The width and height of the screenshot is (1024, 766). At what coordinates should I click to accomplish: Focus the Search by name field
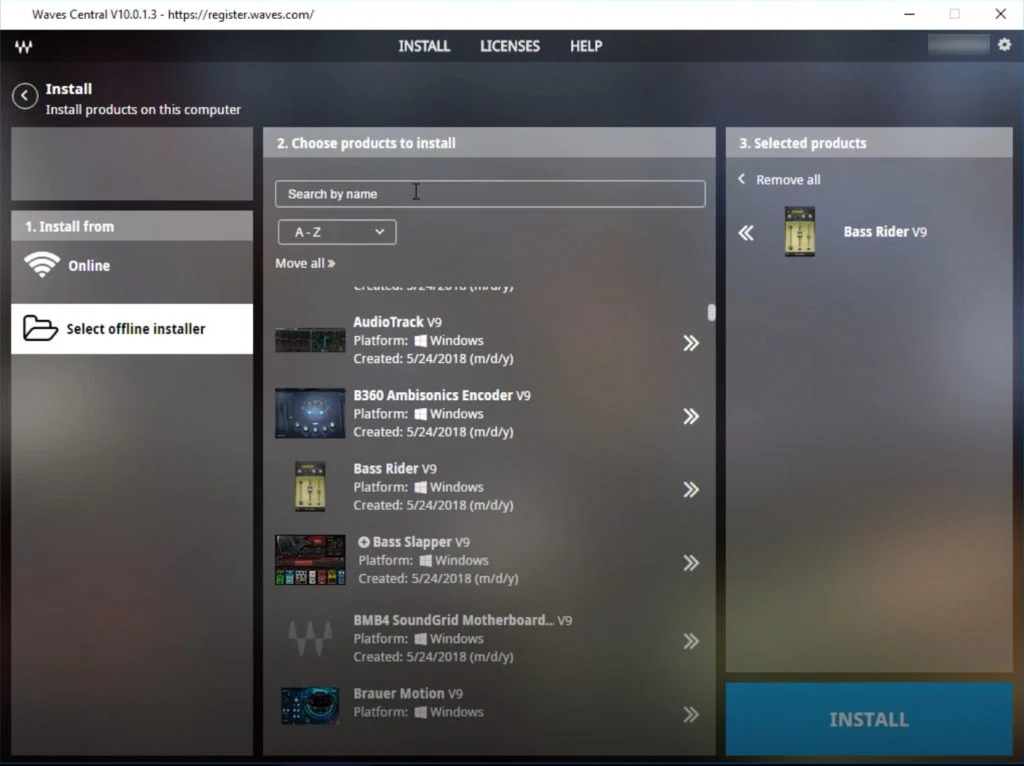(490, 194)
